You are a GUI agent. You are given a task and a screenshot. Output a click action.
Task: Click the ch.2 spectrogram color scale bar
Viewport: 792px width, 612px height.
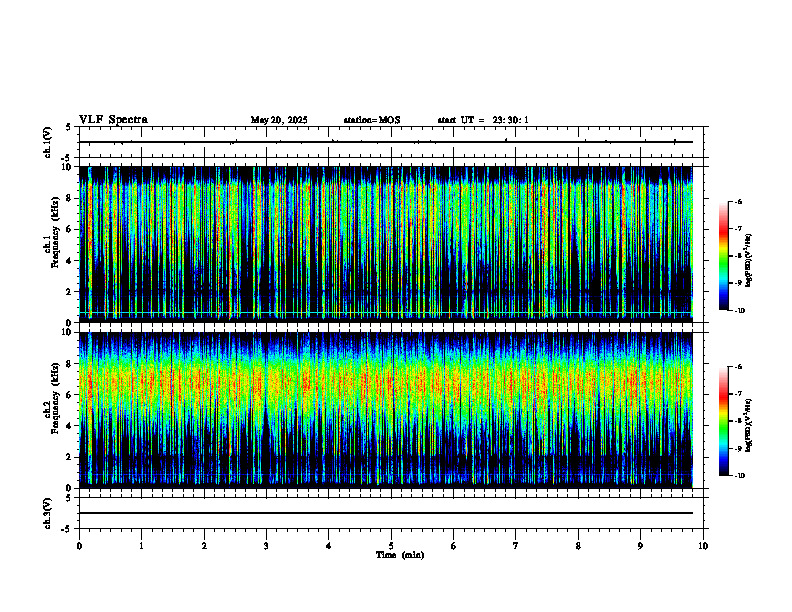(x=723, y=421)
